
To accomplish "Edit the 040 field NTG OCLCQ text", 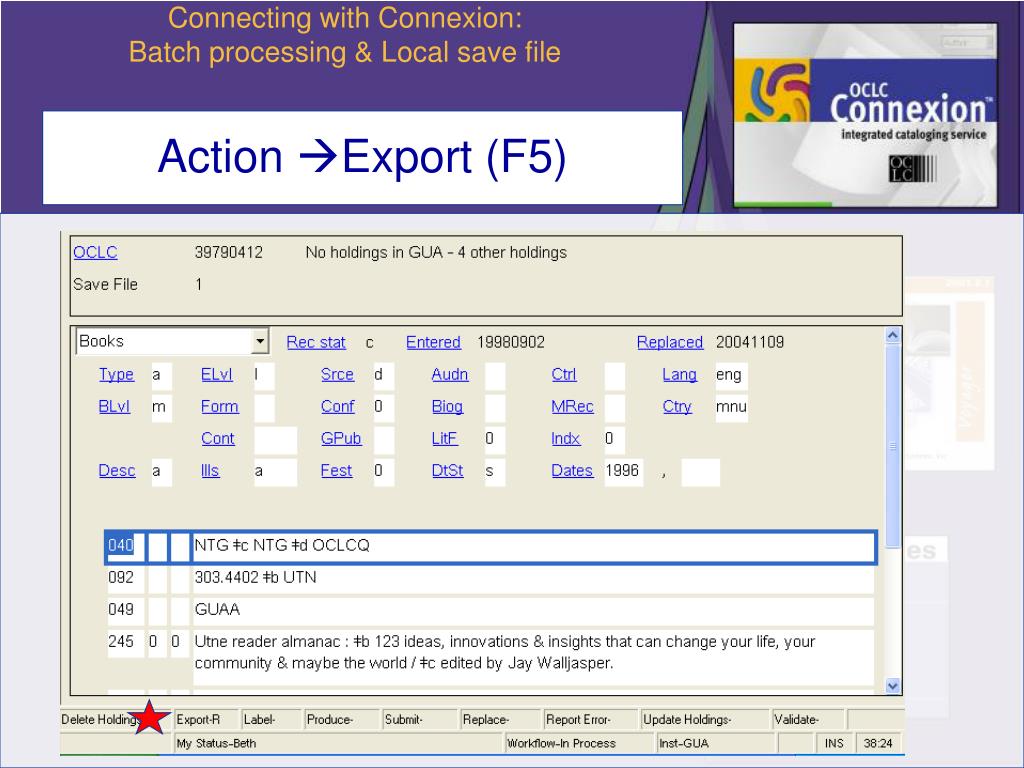I will tap(532, 547).
